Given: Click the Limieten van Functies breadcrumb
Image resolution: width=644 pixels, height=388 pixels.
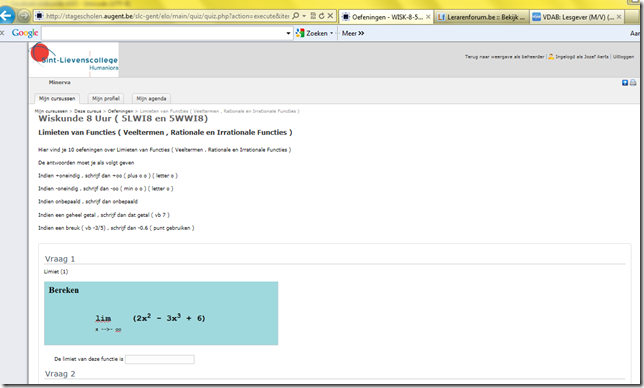Looking at the screenshot, I should click(219, 111).
